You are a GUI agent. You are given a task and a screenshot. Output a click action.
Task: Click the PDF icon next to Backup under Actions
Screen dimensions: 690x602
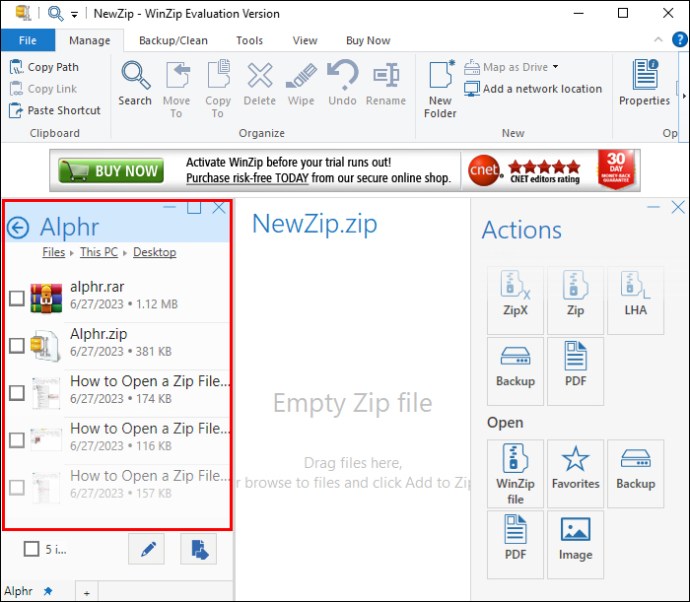[x=575, y=371]
